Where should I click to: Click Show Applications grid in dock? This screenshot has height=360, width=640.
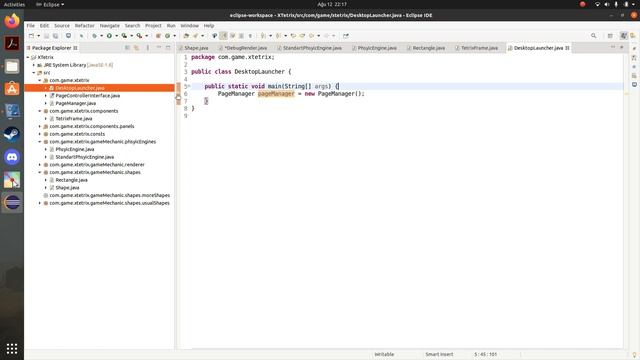pos(12,349)
